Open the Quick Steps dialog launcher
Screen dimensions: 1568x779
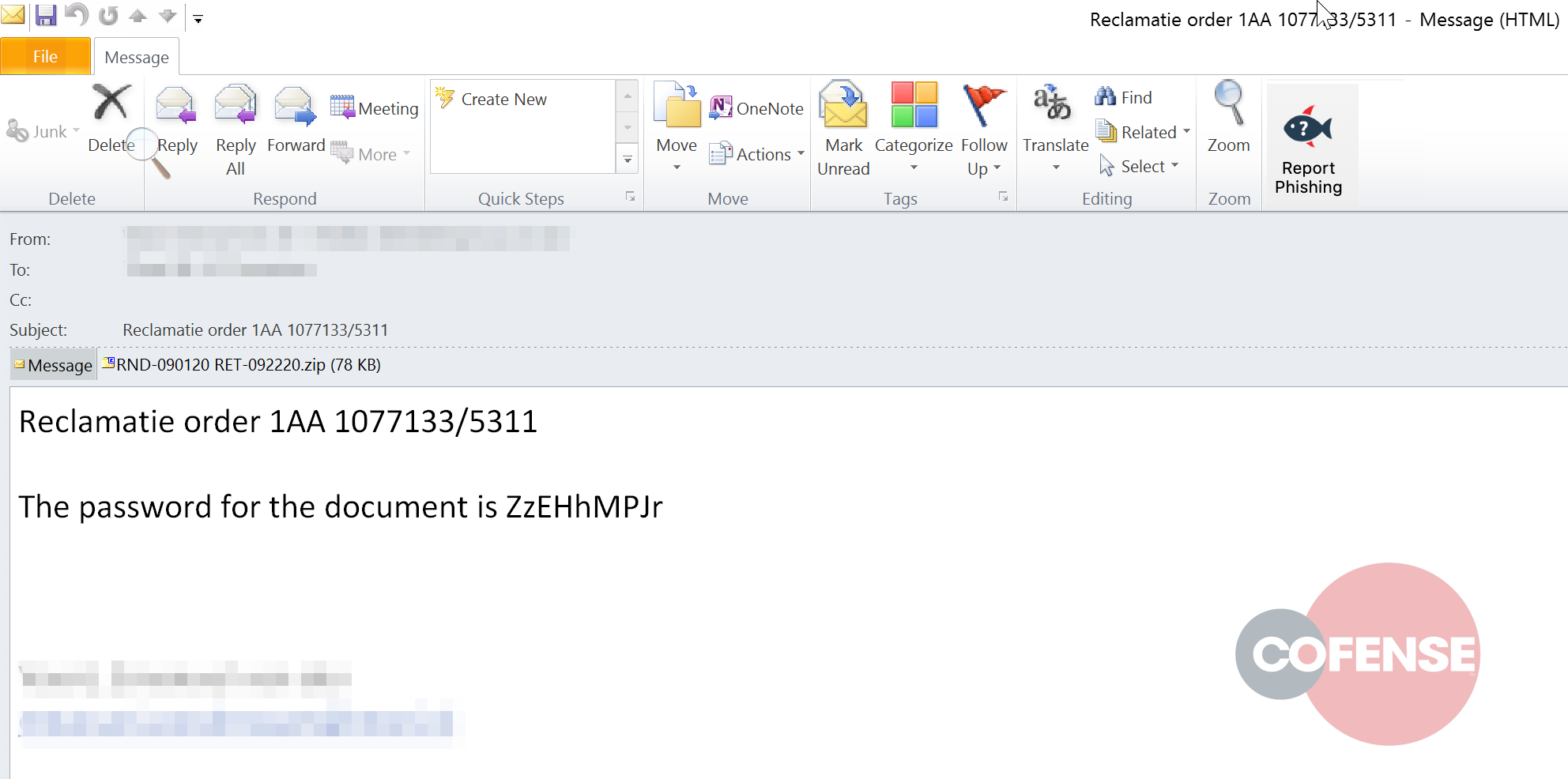point(630,197)
